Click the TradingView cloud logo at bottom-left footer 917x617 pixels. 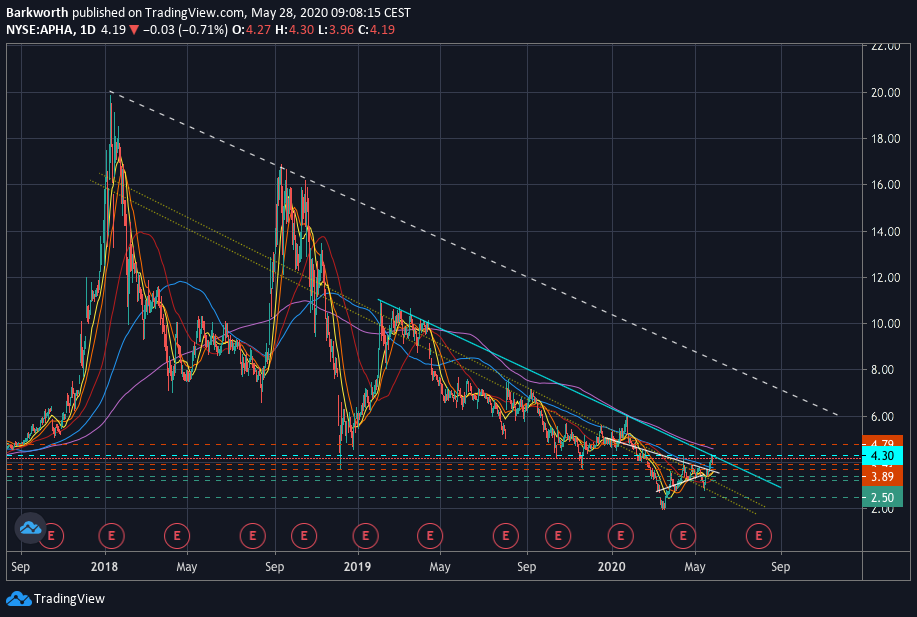(x=18, y=599)
